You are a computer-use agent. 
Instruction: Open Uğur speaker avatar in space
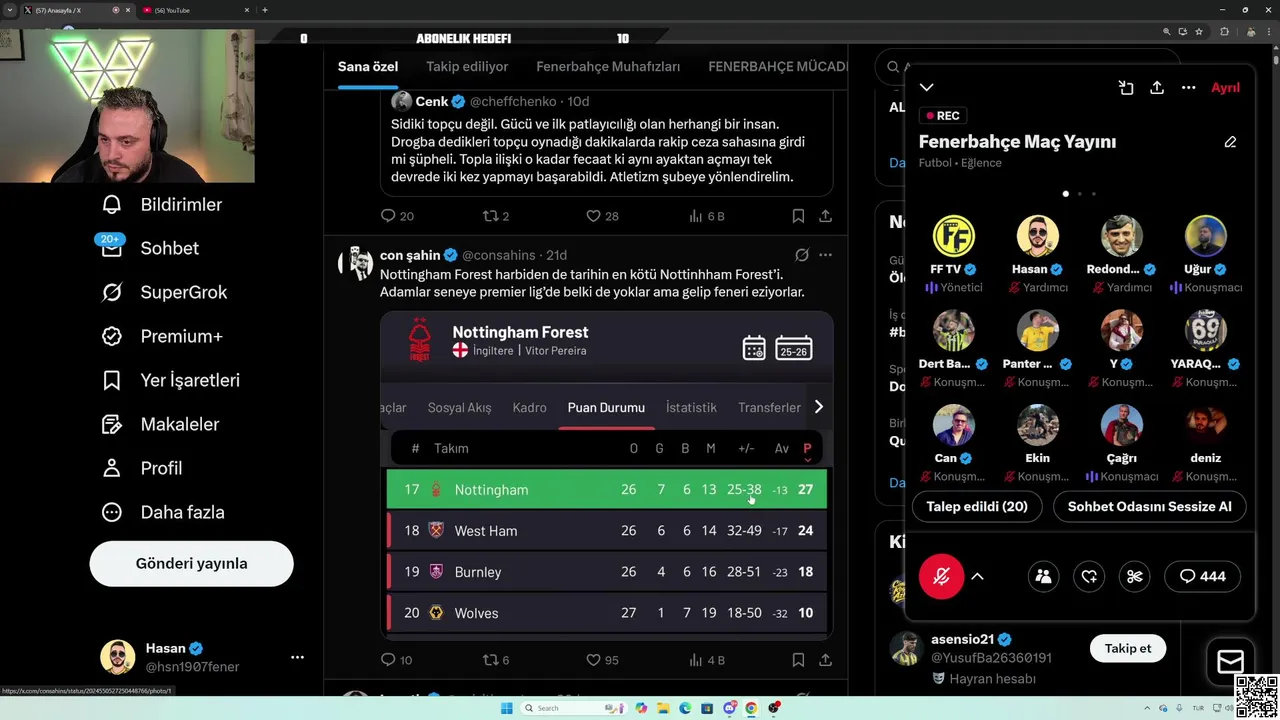(1205, 236)
